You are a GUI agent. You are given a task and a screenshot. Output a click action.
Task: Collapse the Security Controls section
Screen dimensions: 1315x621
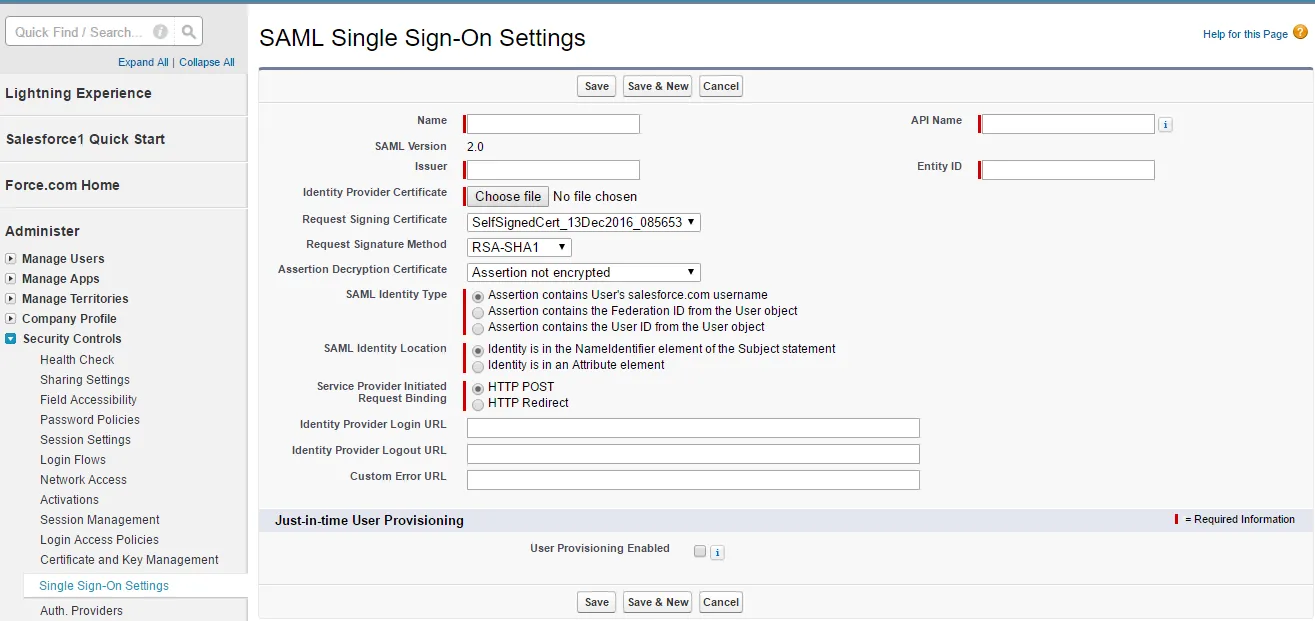coord(11,339)
